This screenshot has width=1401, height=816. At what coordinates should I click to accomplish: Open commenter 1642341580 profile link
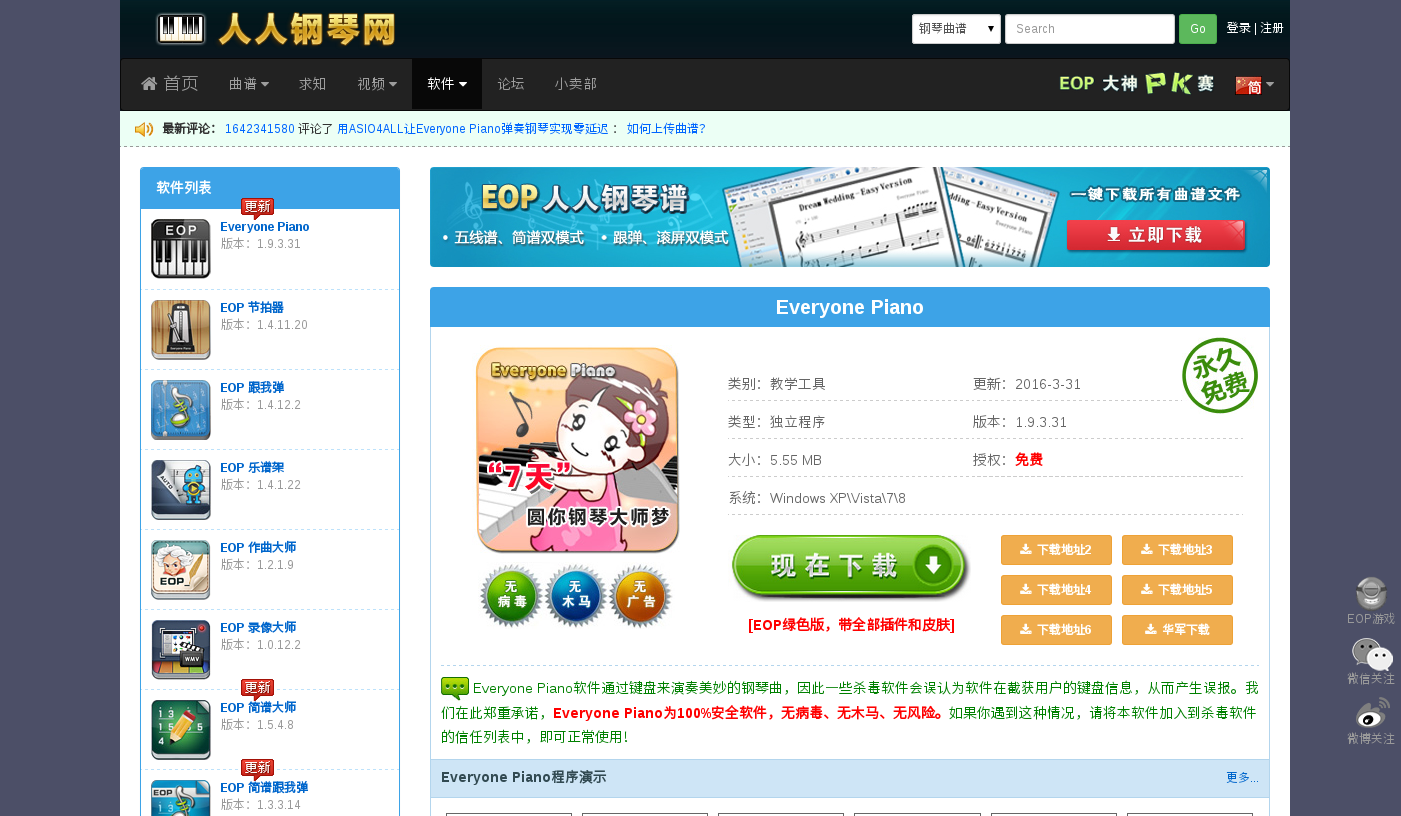(x=260, y=129)
